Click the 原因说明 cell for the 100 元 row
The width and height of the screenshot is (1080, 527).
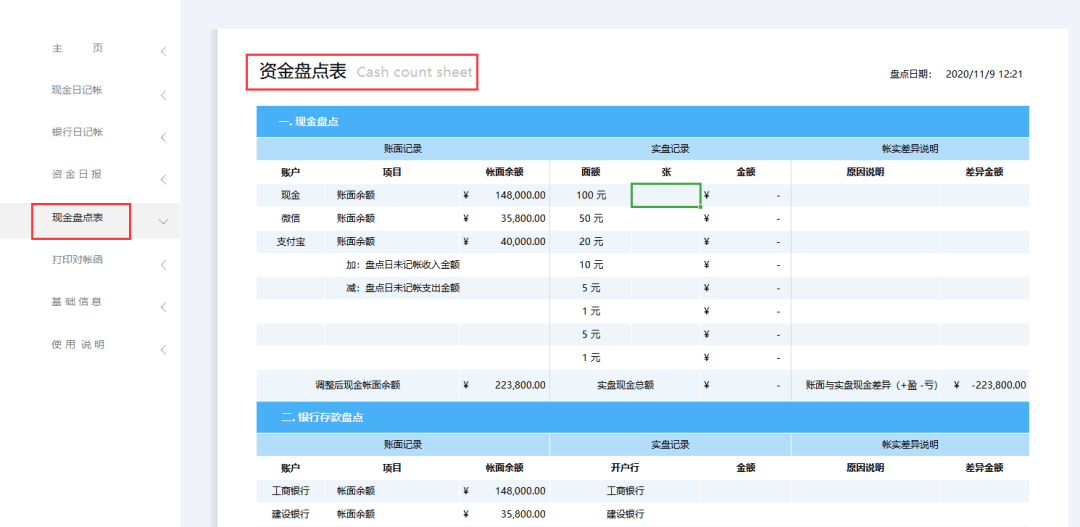865,195
